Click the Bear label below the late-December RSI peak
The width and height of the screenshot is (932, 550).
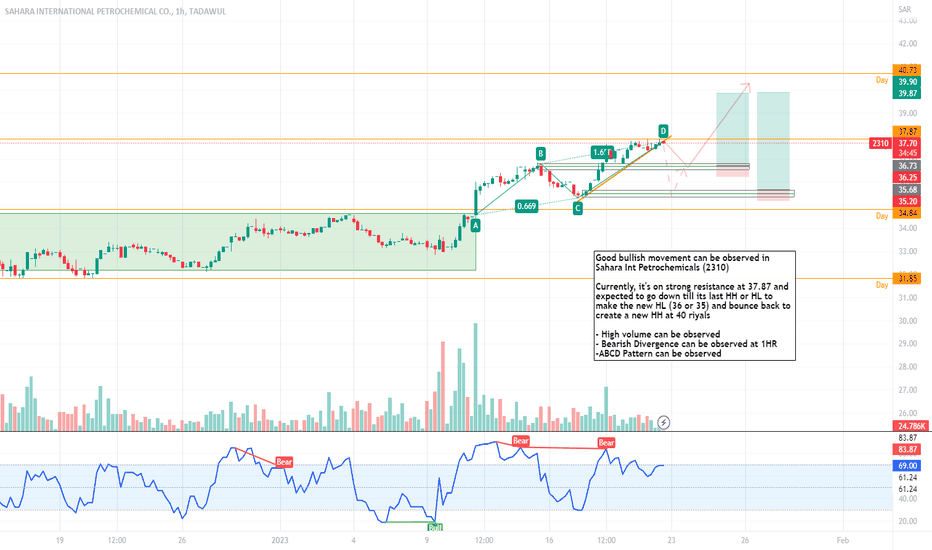pos(284,462)
